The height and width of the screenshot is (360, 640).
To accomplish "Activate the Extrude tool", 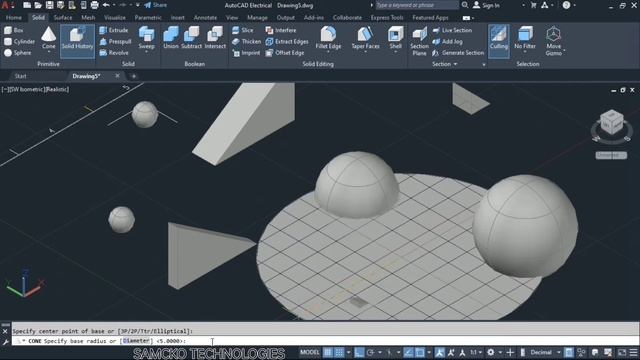I will point(114,30).
